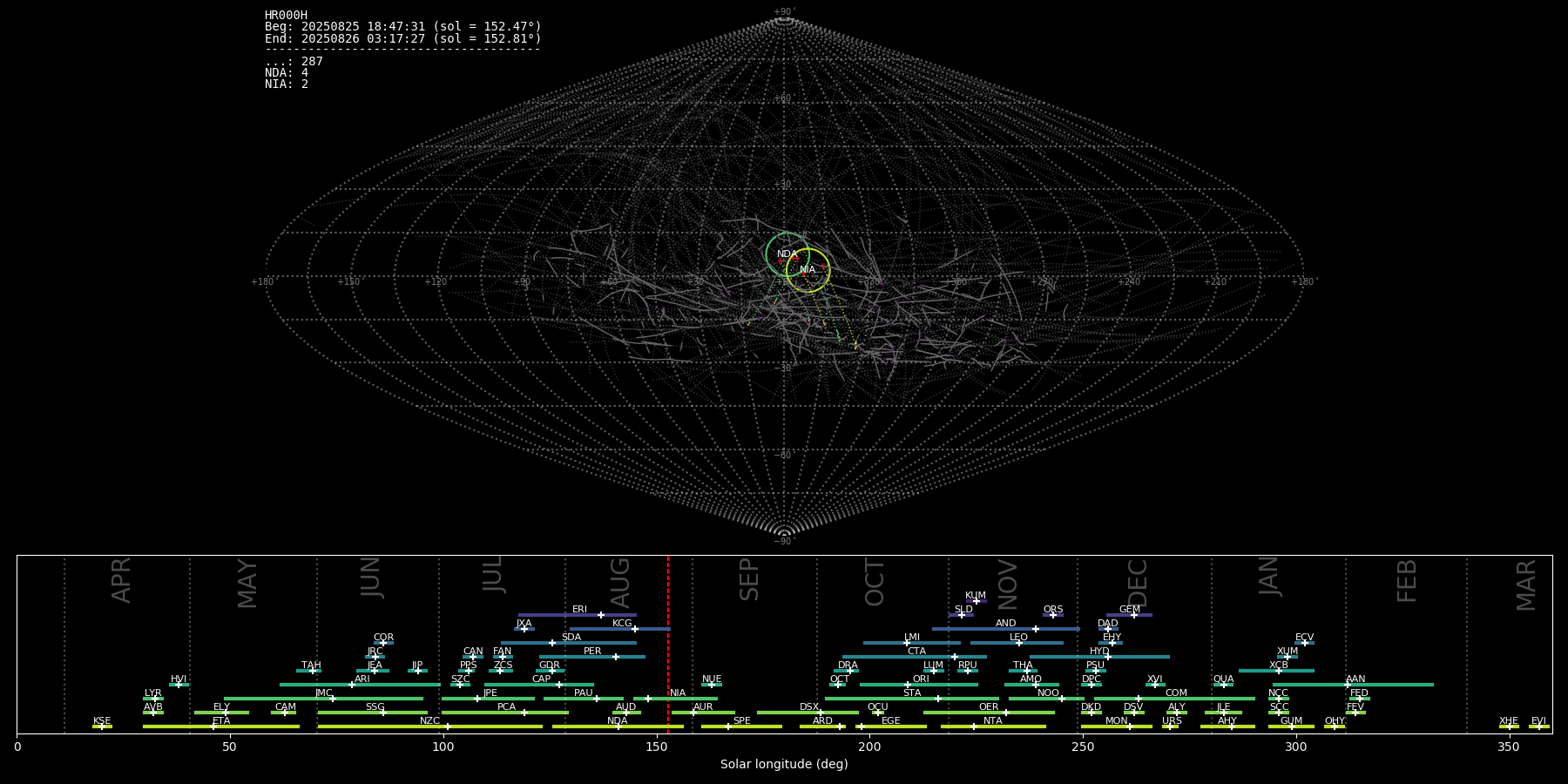
Task: Click the MAR month label
Action: [x=1526, y=585]
